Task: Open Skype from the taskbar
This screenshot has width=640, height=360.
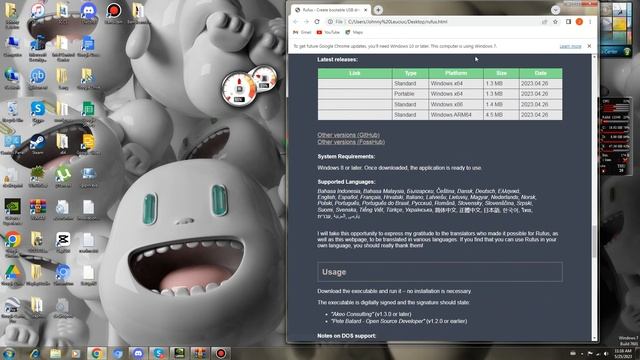Action: [x=158, y=353]
